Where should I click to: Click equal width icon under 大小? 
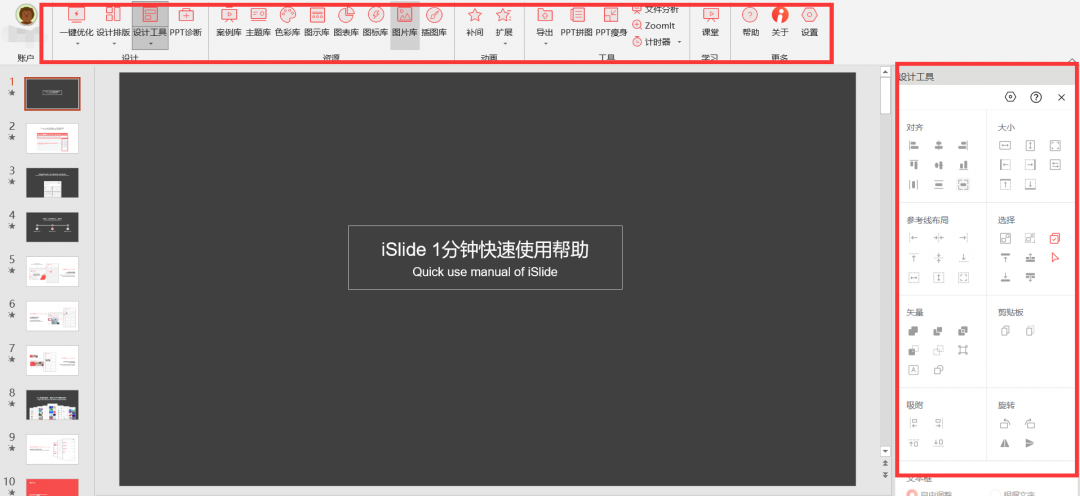pyautogui.click(x=1005, y=145)
